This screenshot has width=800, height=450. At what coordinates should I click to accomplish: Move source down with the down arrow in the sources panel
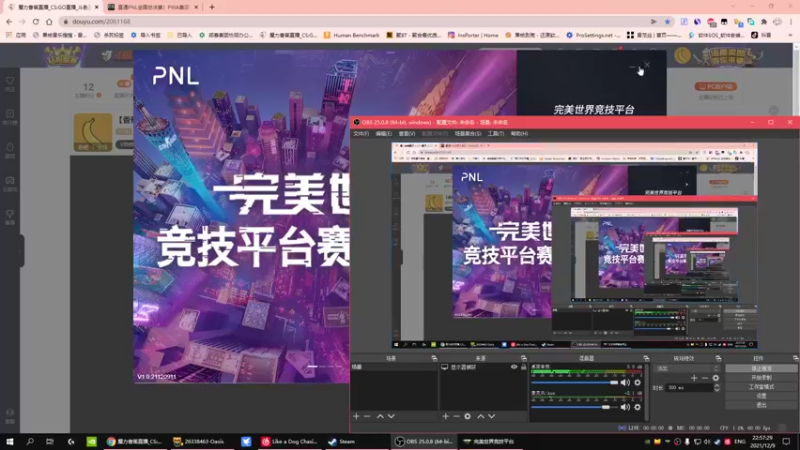tap(491, 416)
